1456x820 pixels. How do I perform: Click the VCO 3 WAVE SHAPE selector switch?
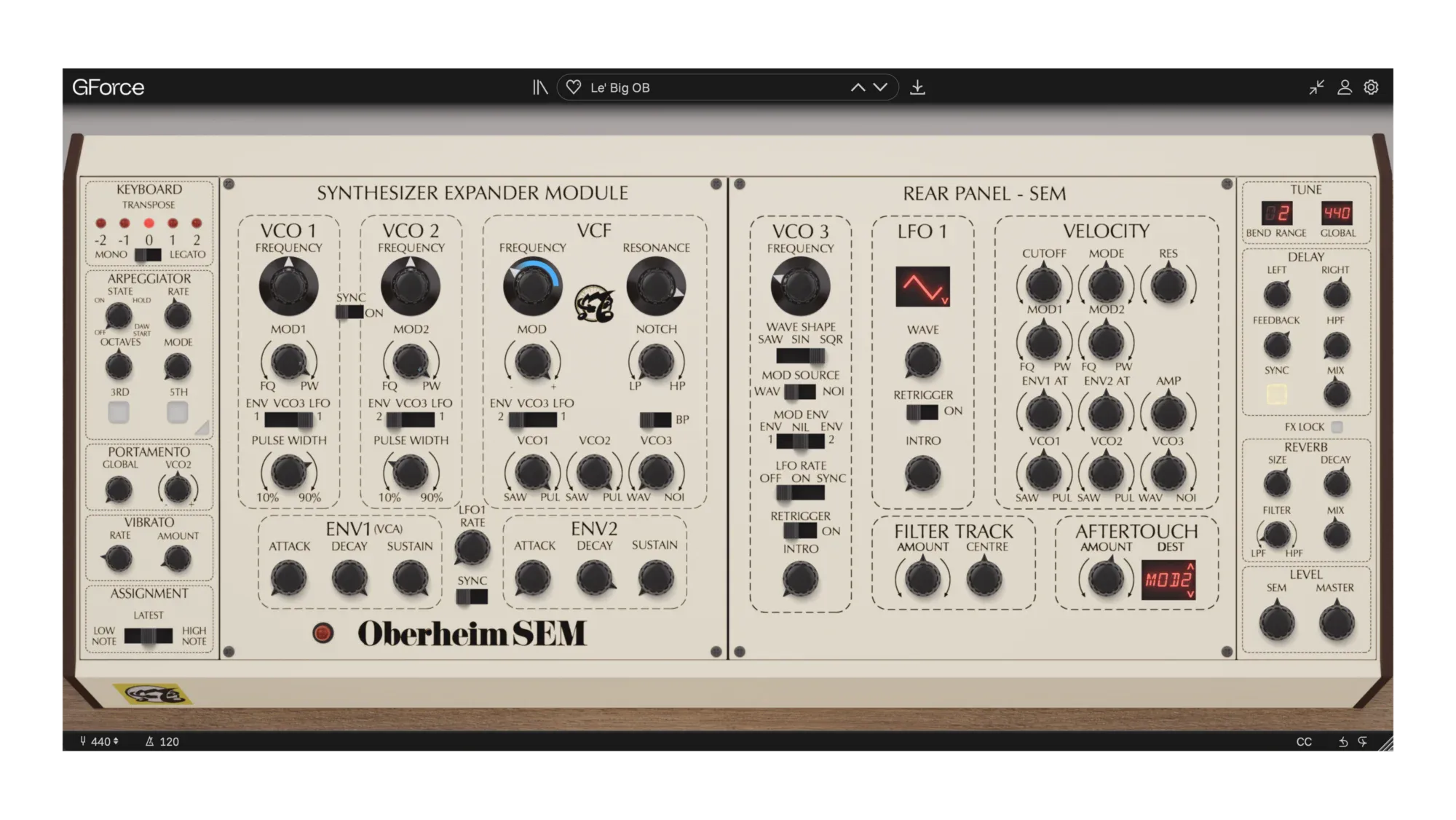(800, 356)
